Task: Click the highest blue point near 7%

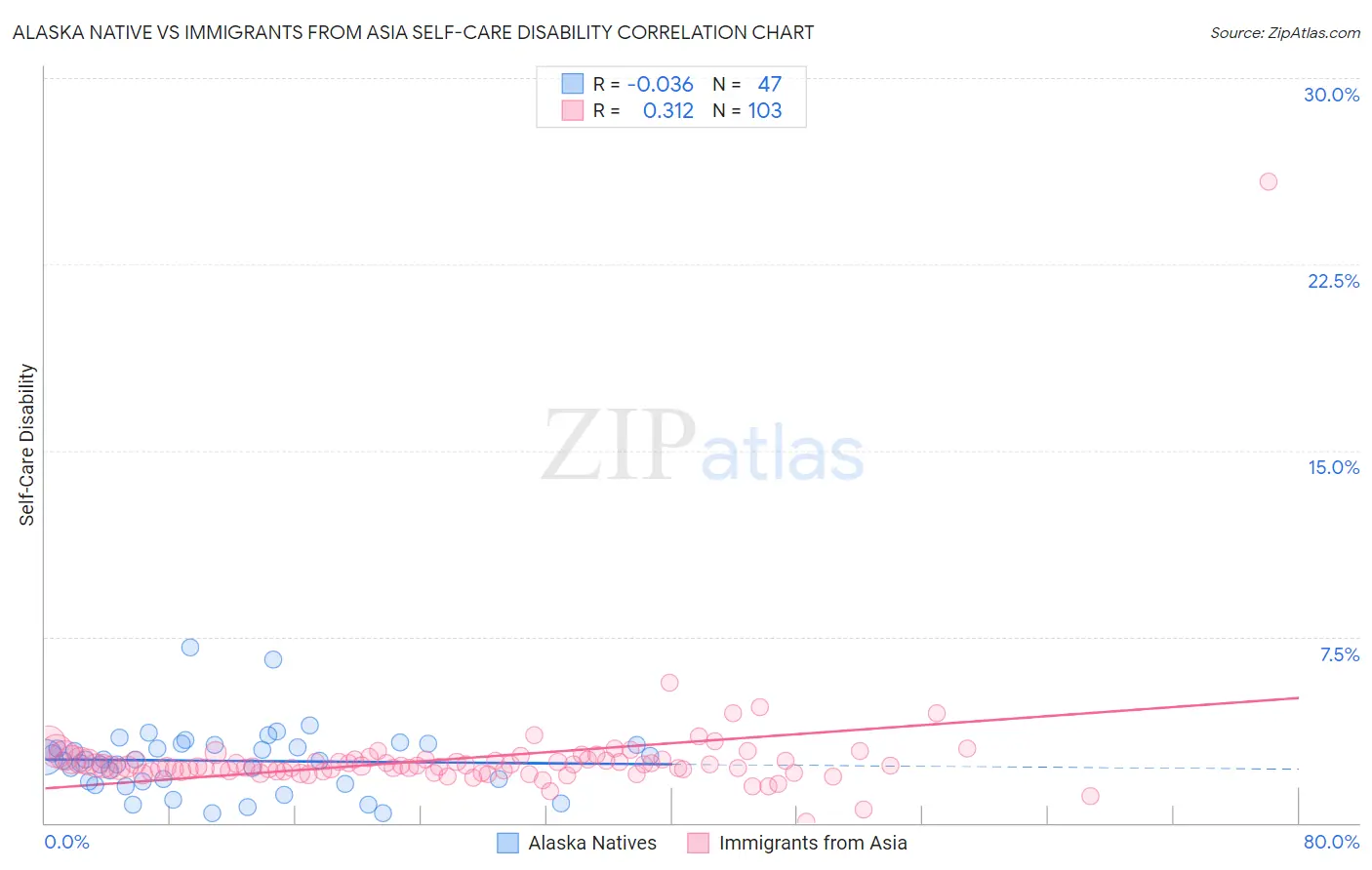Action: coord(190,648)
